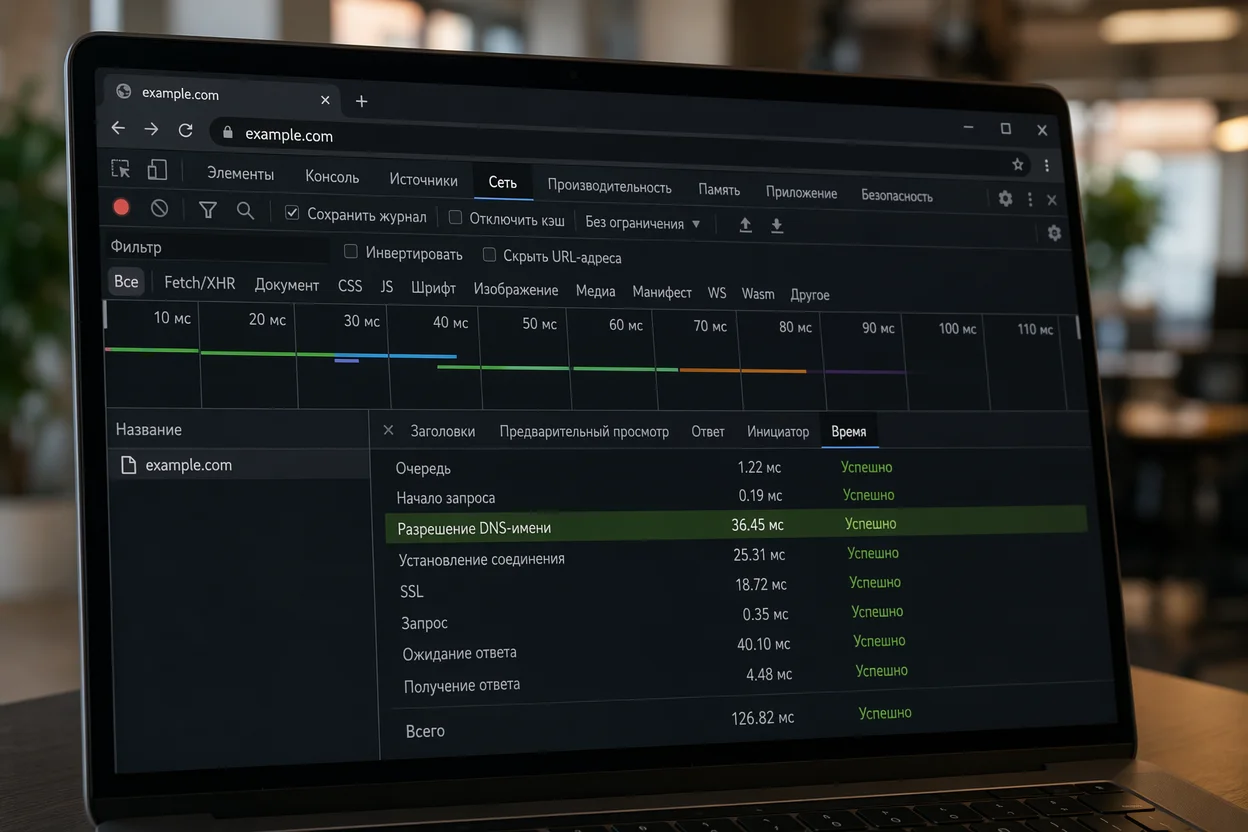Toggle the funnel filter icon
Image resolution: width=1248 pixels, height=832 pixels.
(208, 210)
